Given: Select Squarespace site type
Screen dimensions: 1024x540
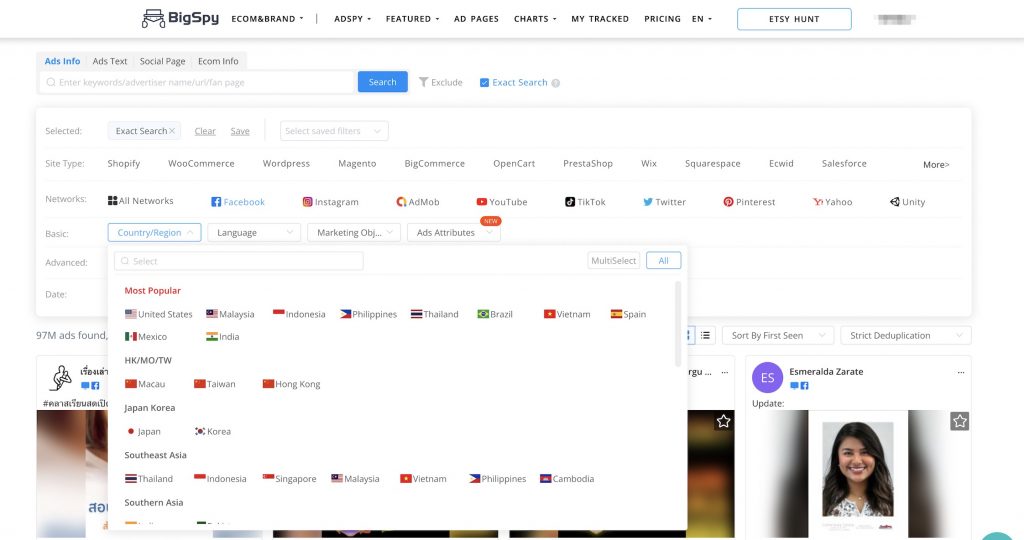Looking at the screenshot, I should [712, 163].
